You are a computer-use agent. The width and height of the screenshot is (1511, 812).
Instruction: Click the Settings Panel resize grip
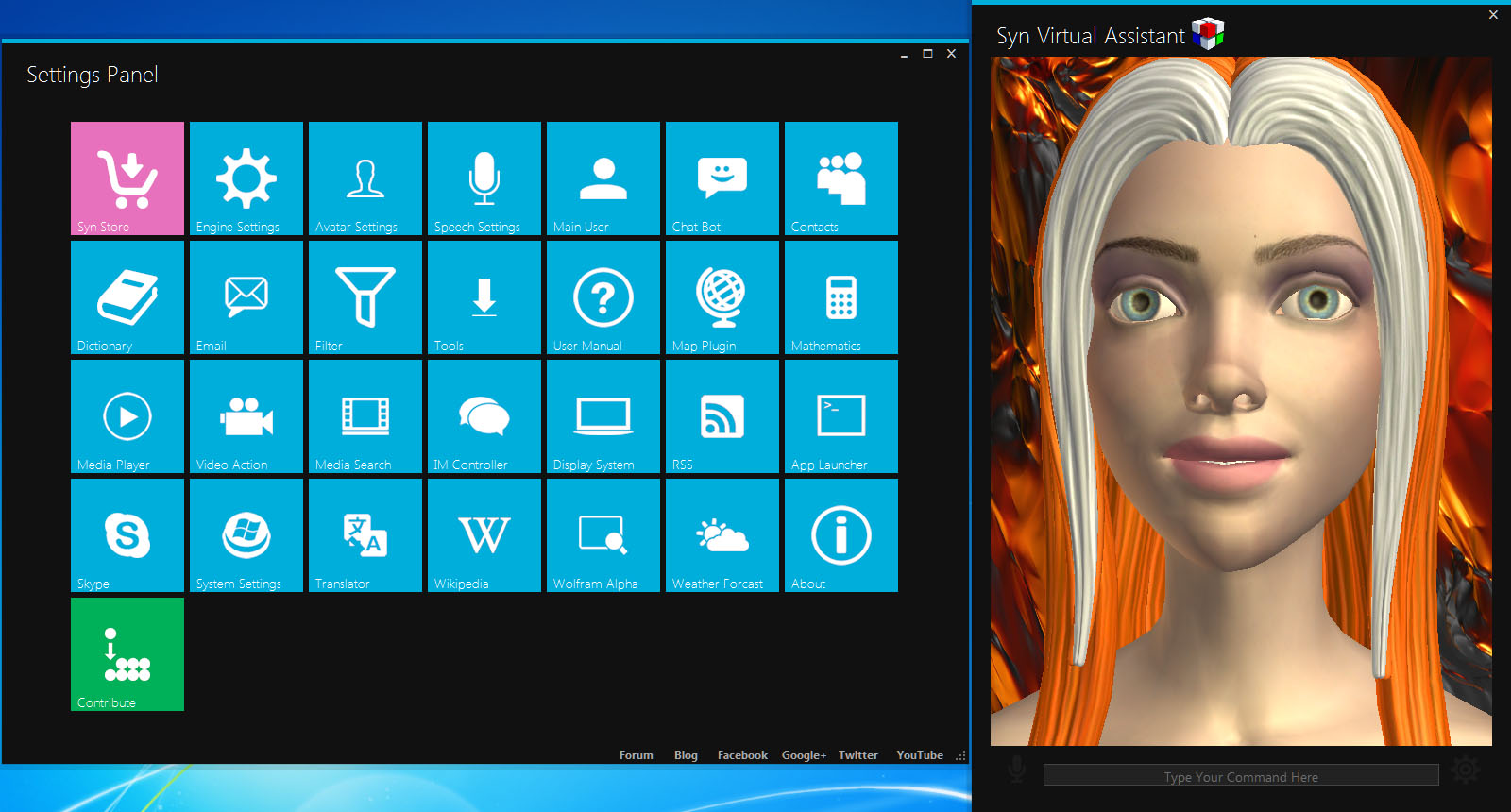point(960,756)
